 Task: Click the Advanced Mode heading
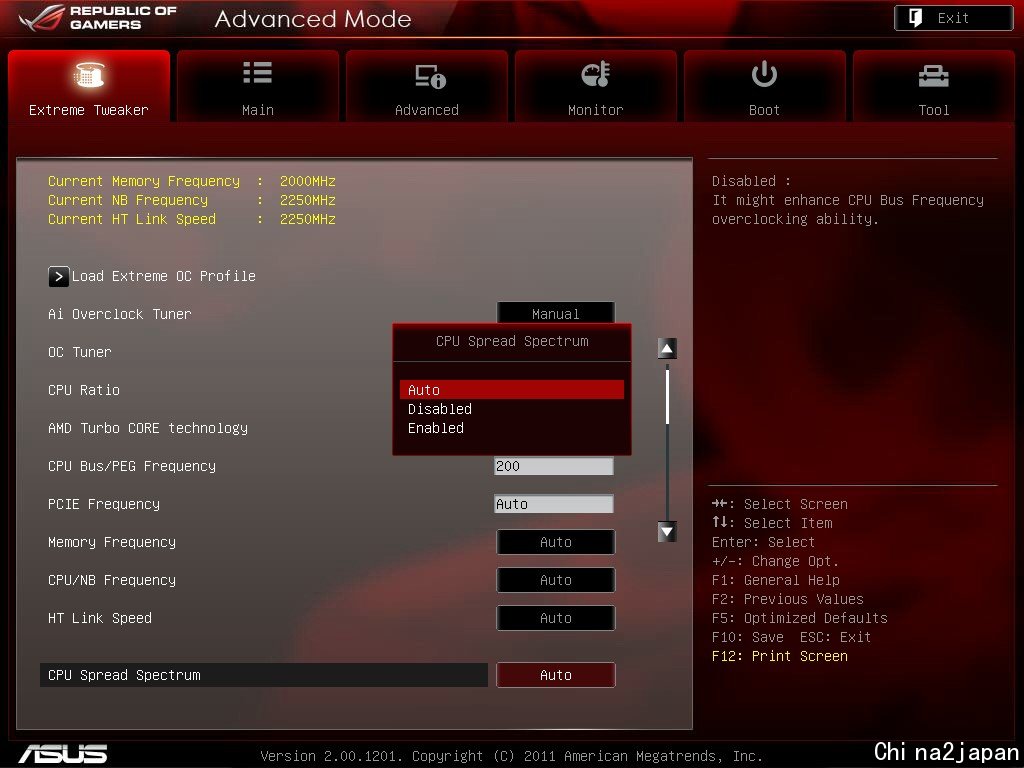(x=313, y=19)
